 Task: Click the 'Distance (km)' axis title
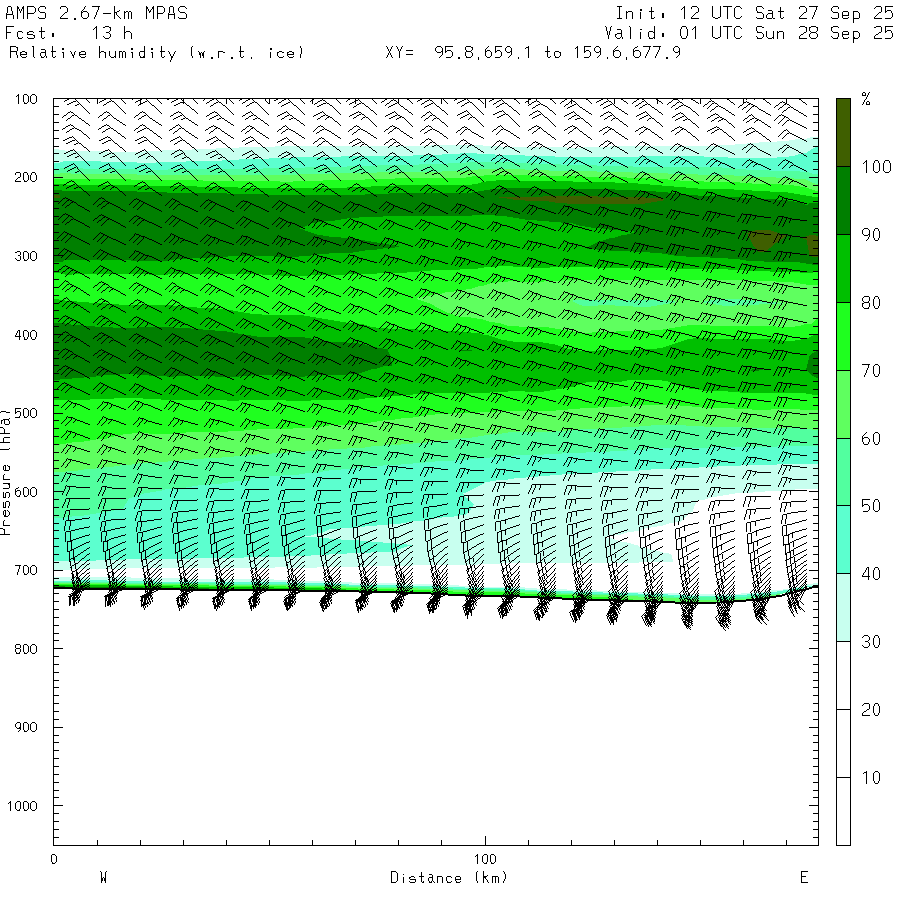click(449, 878)
